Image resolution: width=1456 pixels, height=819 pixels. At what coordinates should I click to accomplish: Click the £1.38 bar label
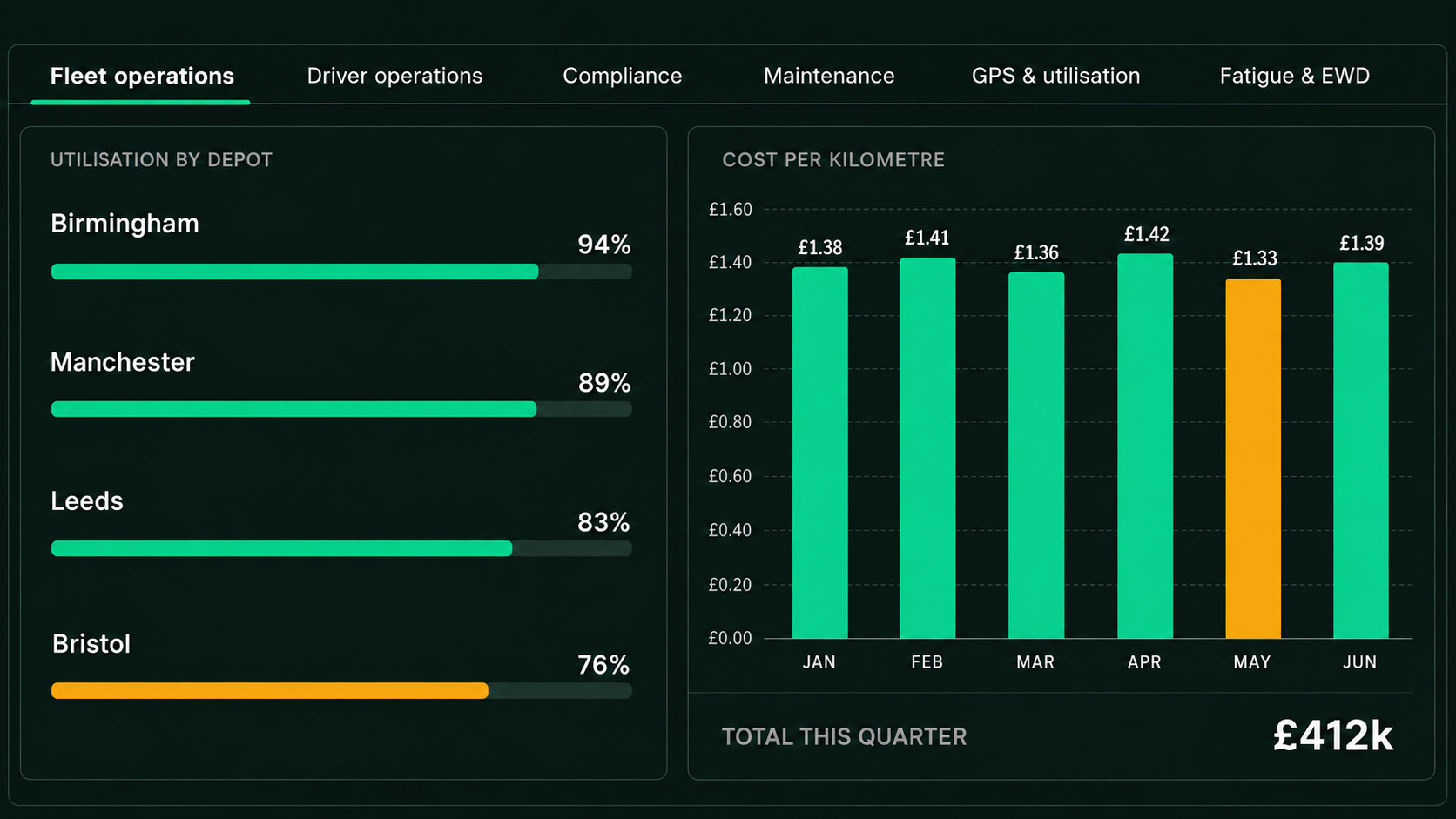[x=820, y=247]
